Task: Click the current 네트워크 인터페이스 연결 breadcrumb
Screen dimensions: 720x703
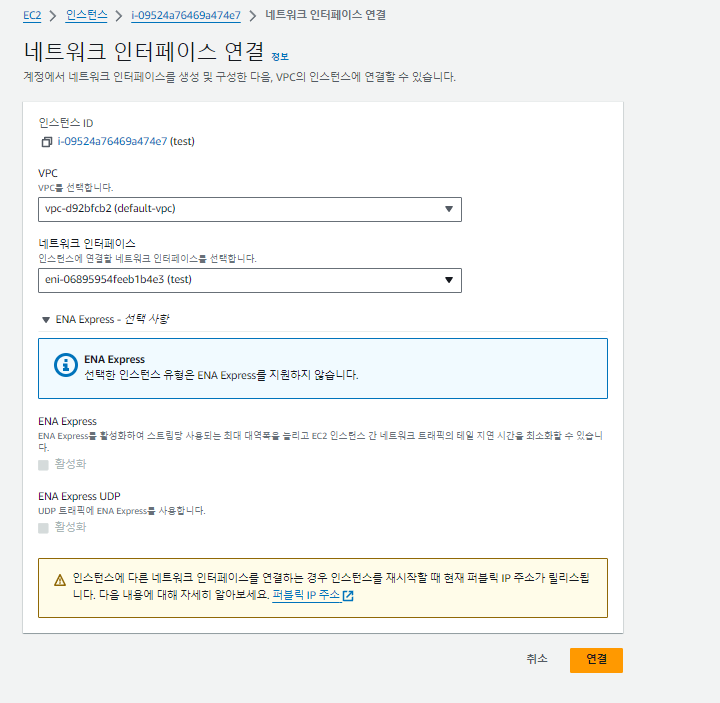Action: 325,15
